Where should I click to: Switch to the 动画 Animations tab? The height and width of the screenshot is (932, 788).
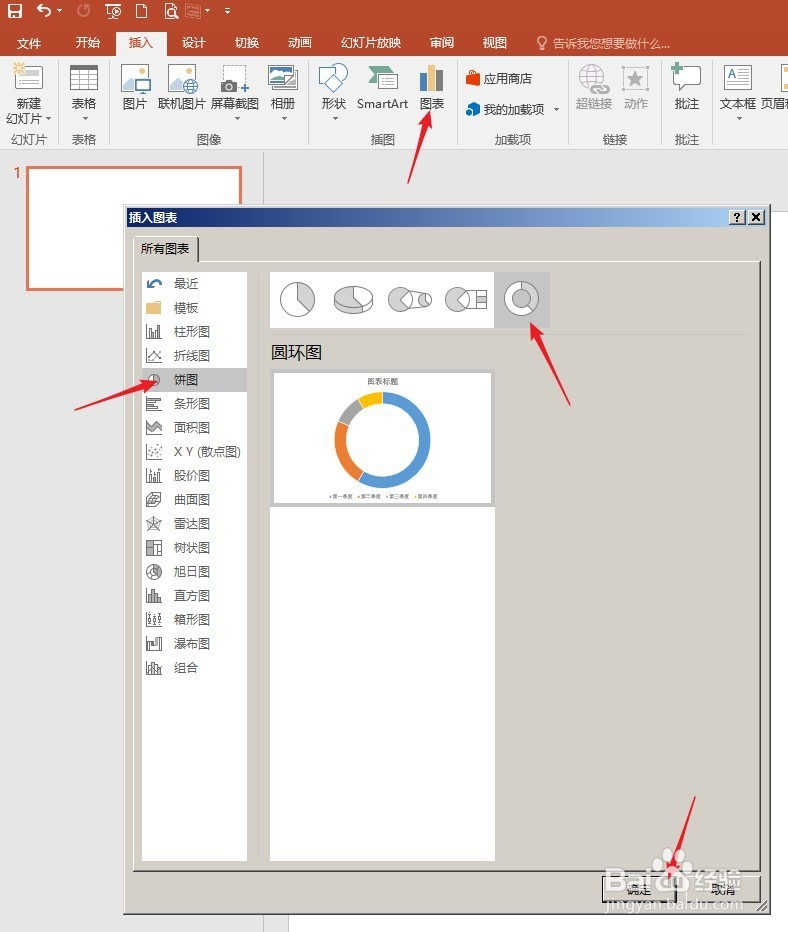(300, 43)
